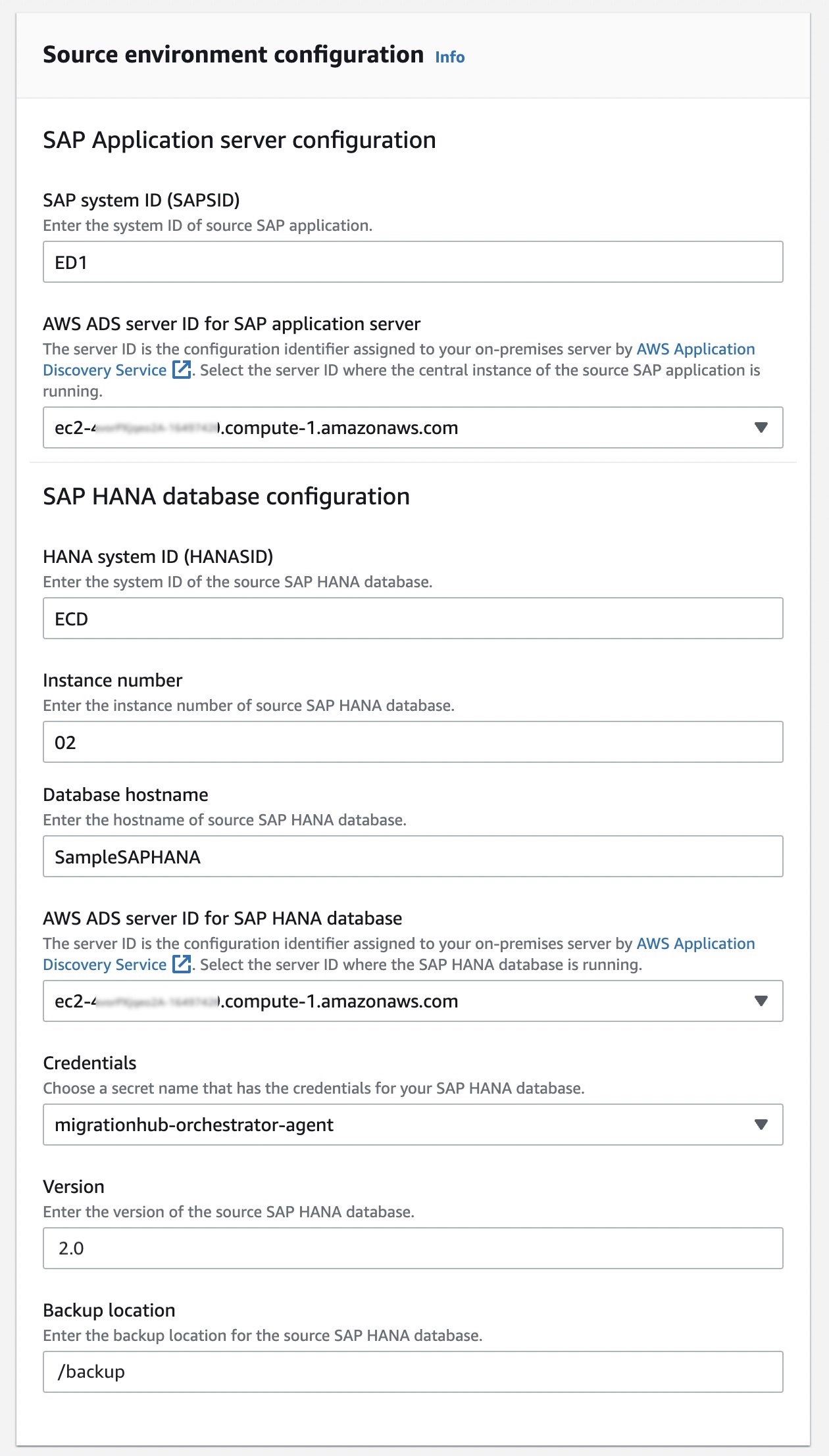829x1456 pixels.
Task: Click the external link icon in the SAP application server description
Action: click(182, 370)
